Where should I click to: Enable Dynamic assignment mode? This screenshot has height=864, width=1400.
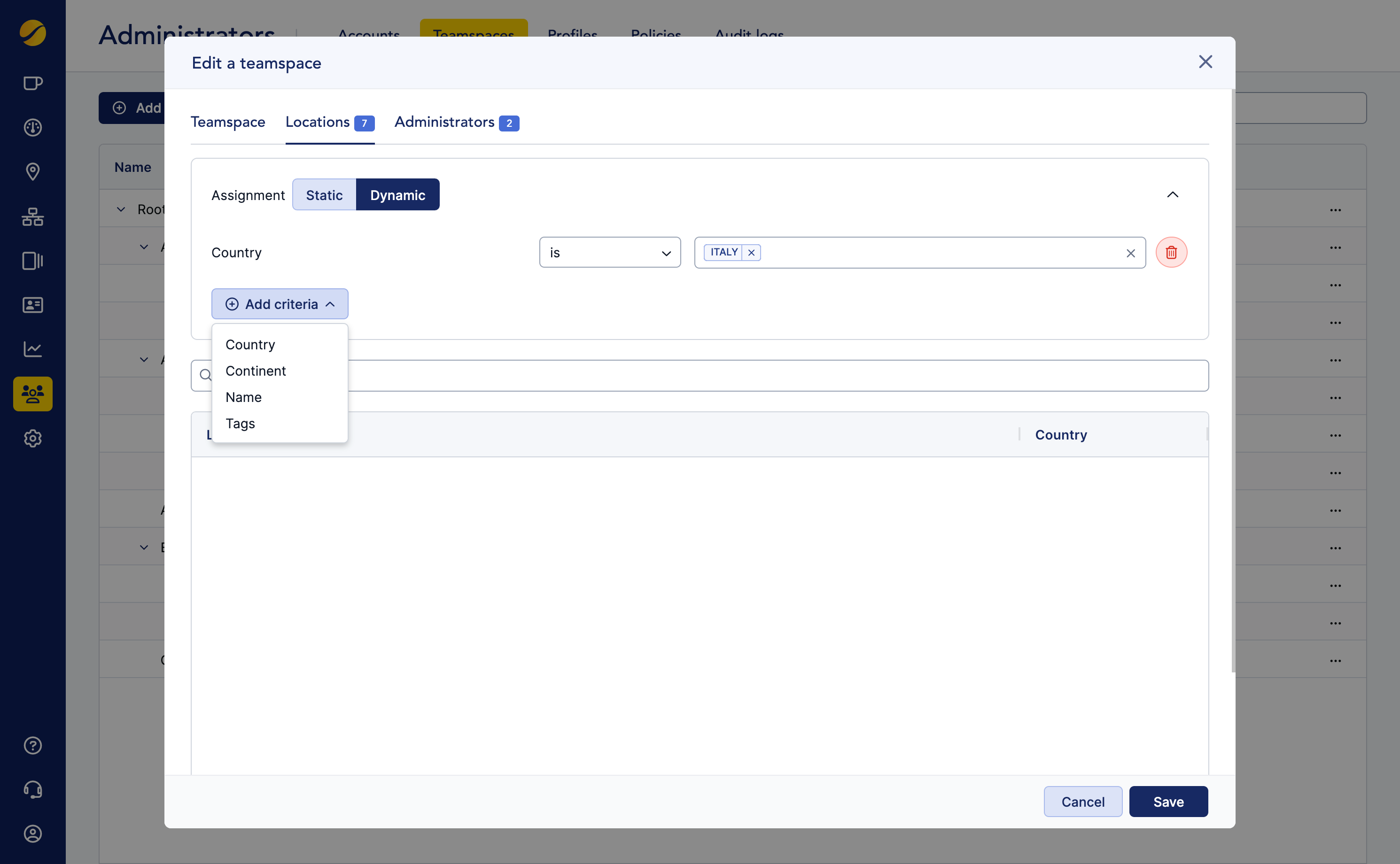pos(398,194)
